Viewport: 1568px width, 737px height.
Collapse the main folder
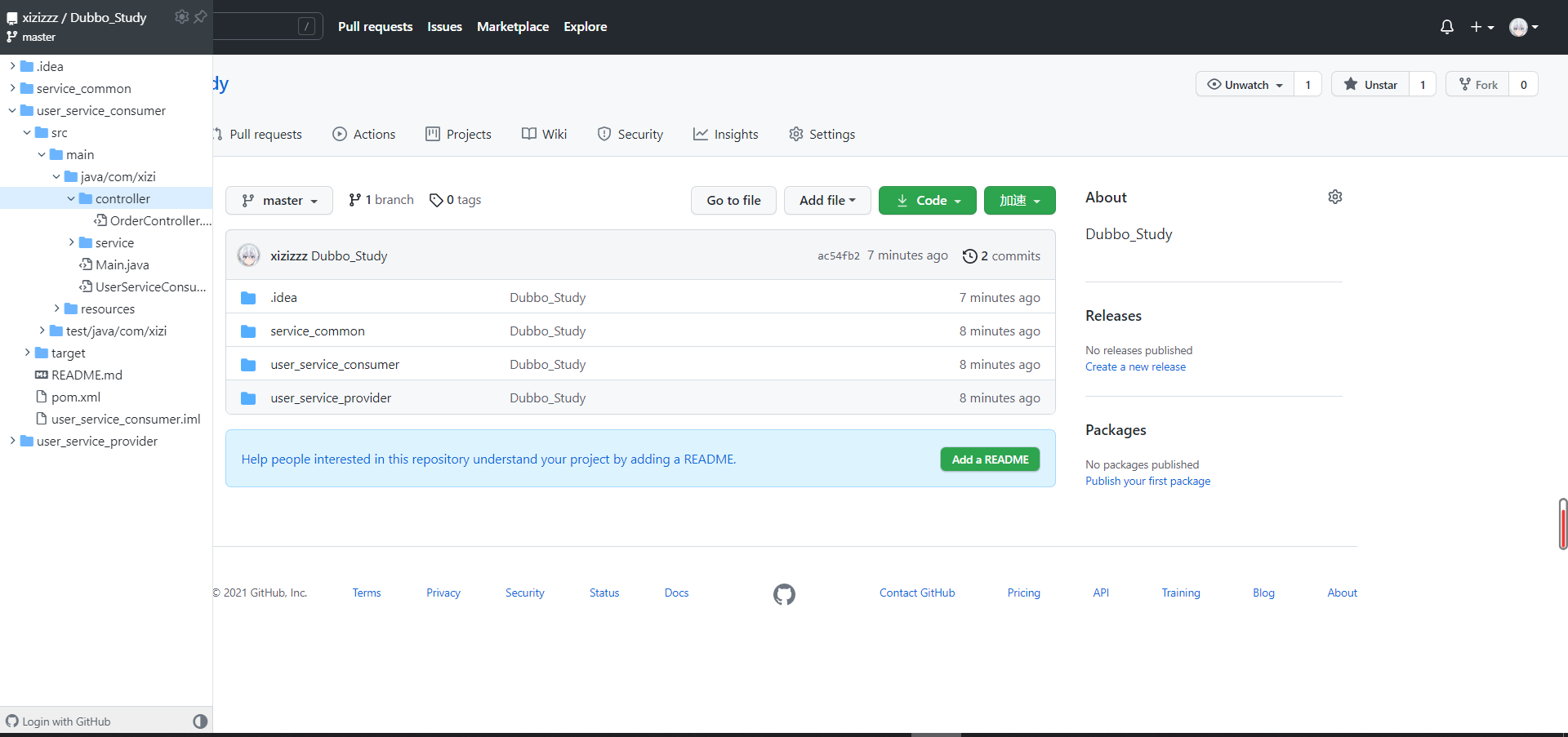[42, 154]
